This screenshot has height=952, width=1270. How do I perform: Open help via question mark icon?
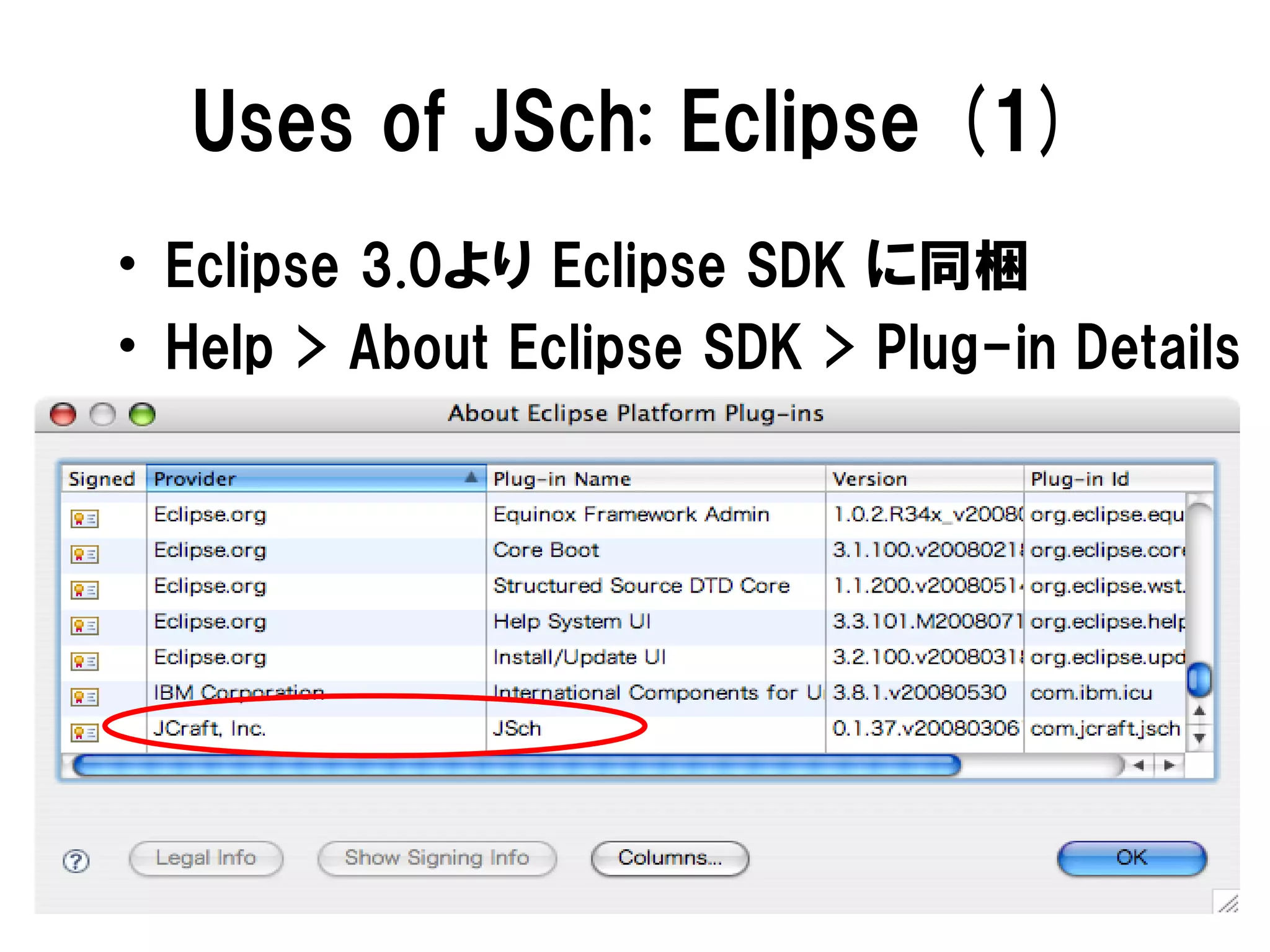[x=76, y=860]
